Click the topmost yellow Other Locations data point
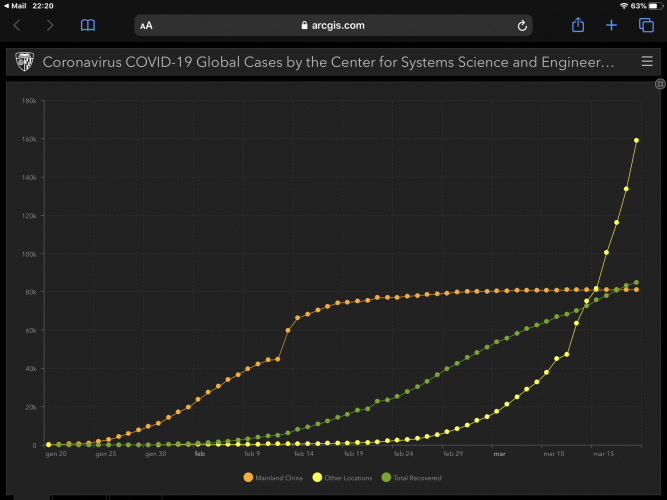The width and height of the screenshot is (667, 500). pyautogui.click(x=637, y=140)
